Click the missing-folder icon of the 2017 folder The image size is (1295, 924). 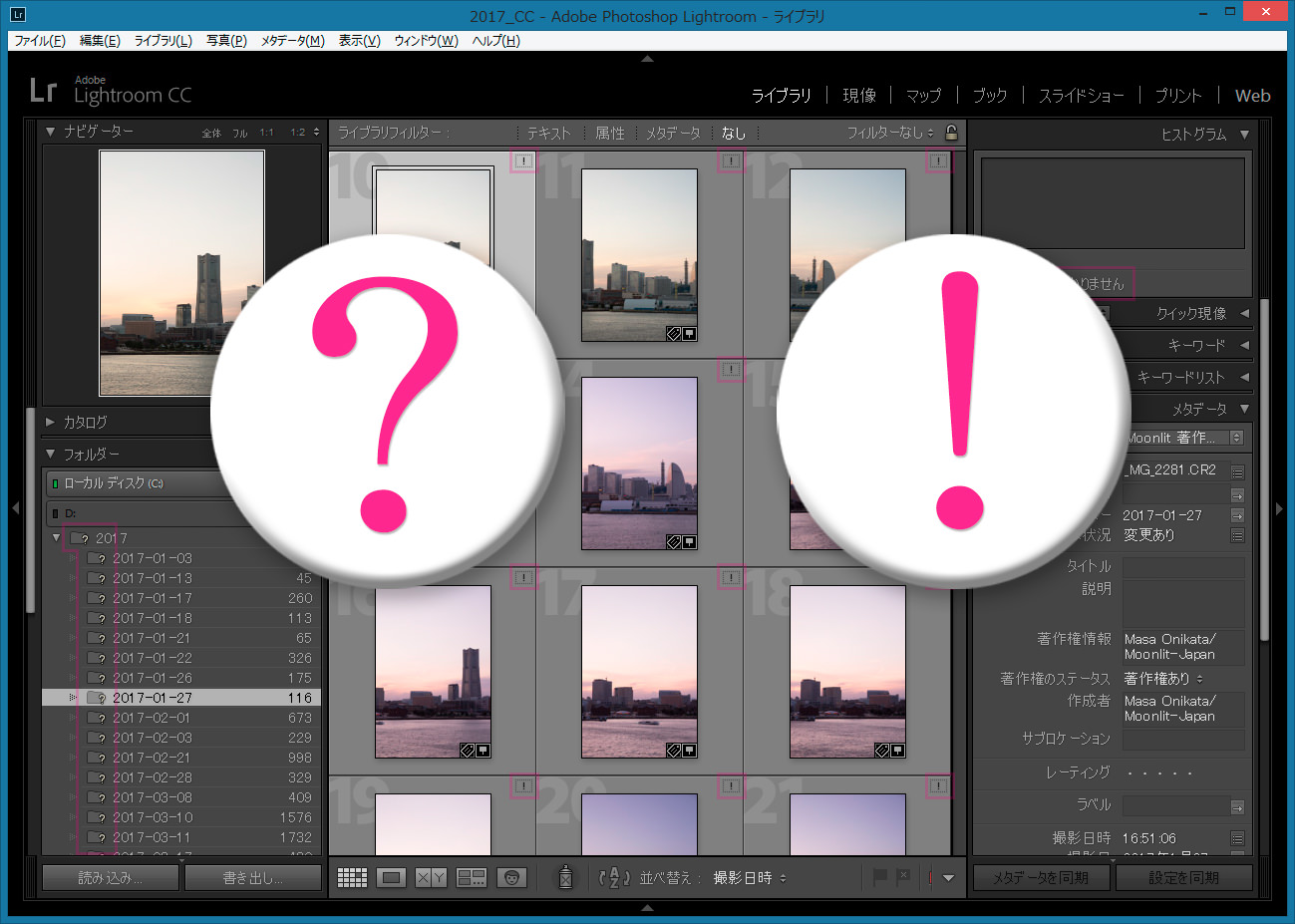[79, 538]
